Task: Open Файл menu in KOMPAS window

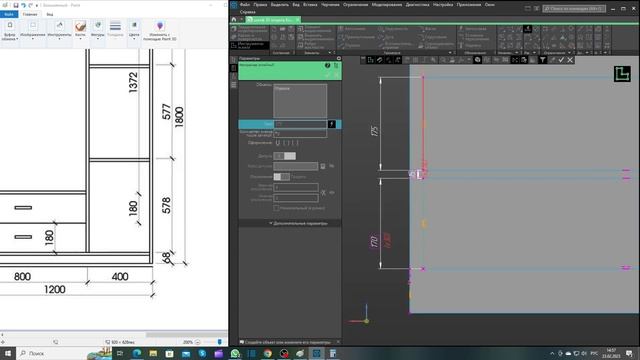Action: (x=244, y=5)
